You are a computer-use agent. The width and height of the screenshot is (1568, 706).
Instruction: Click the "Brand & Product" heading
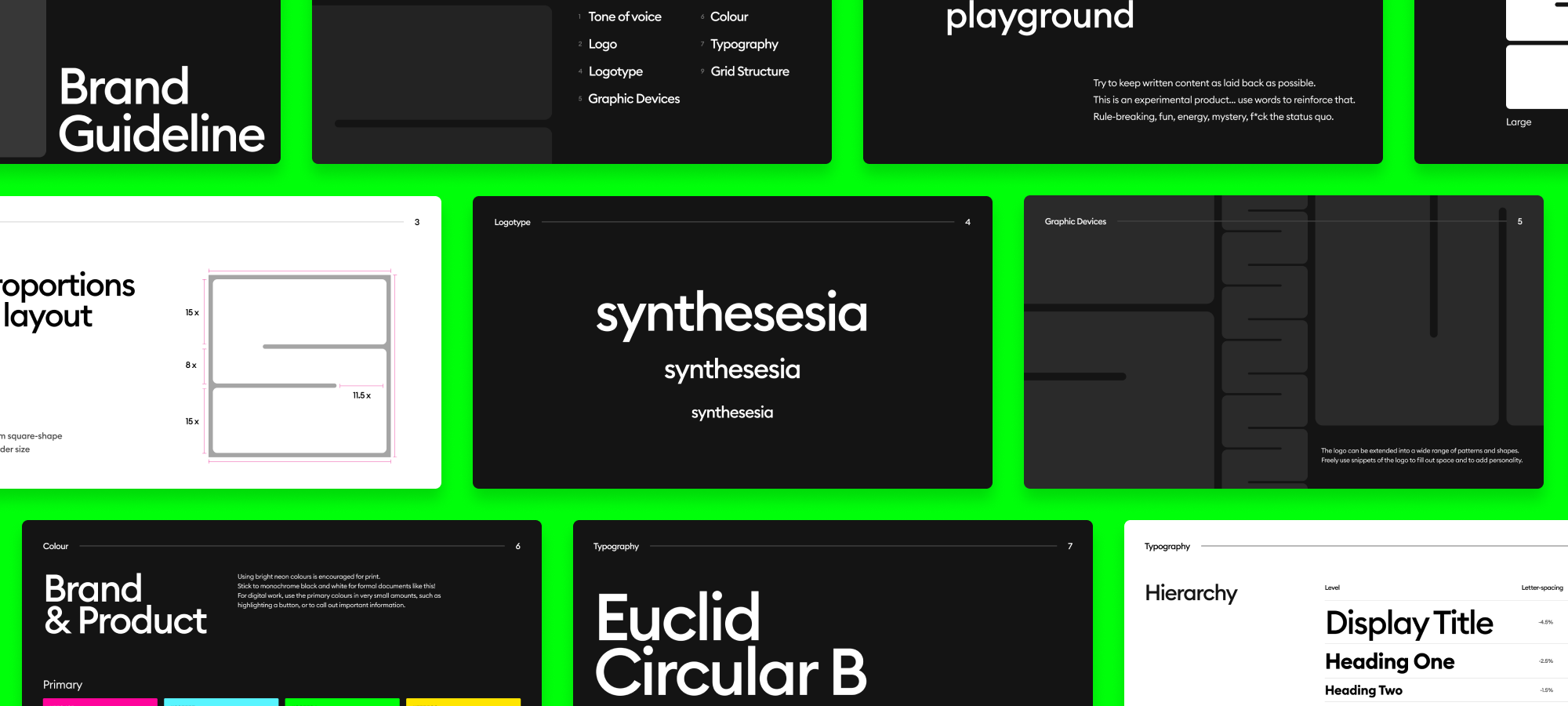pos(125,605)
